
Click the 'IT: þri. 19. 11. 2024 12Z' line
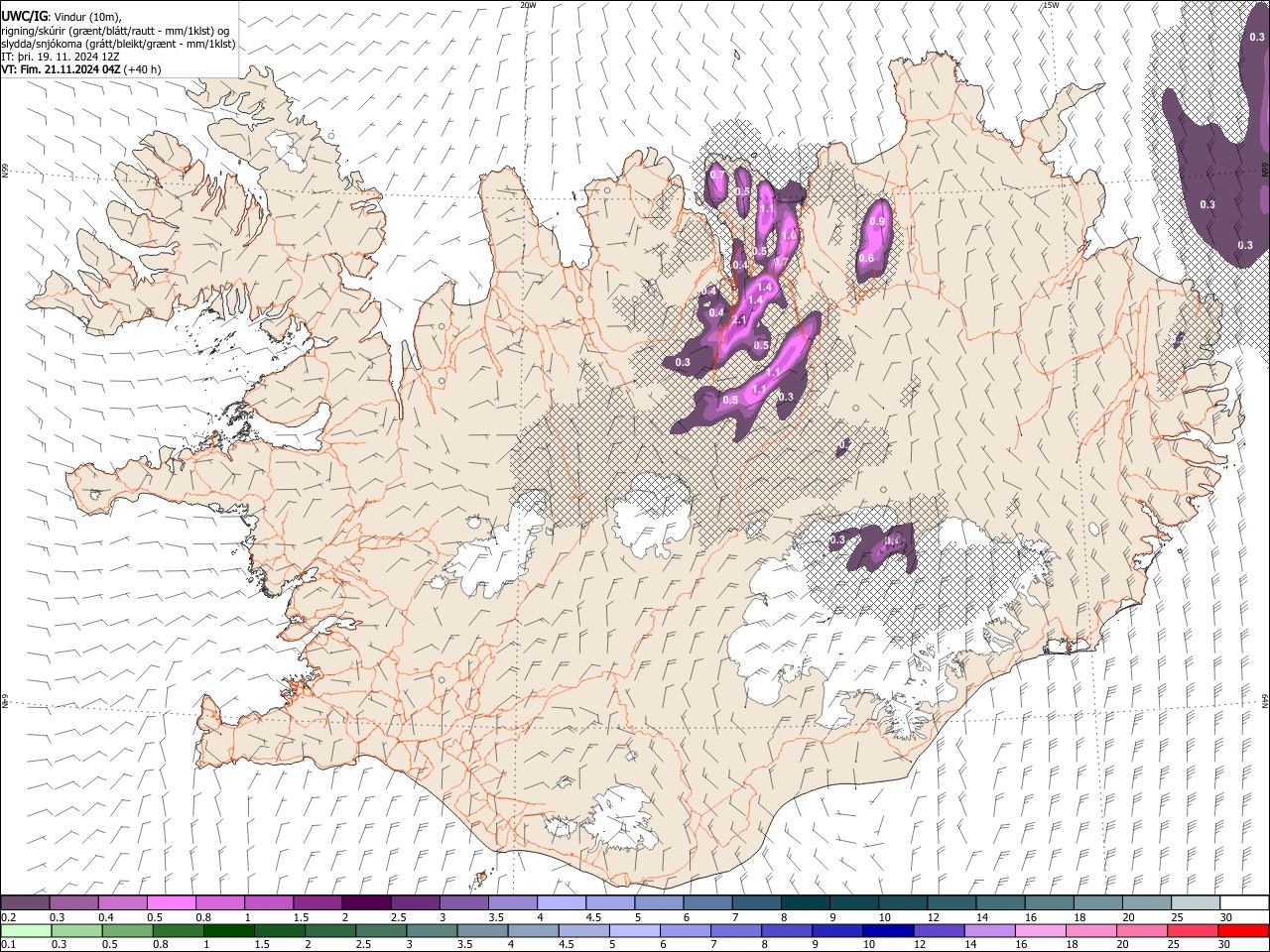coord(61,58)
